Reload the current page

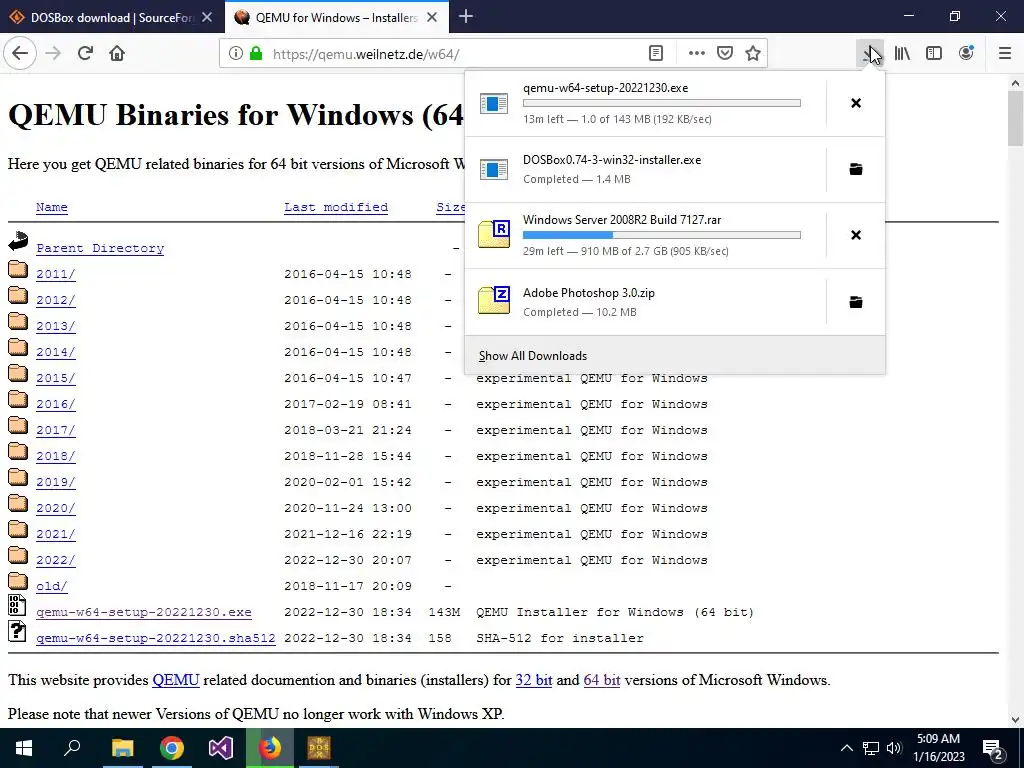85,54
